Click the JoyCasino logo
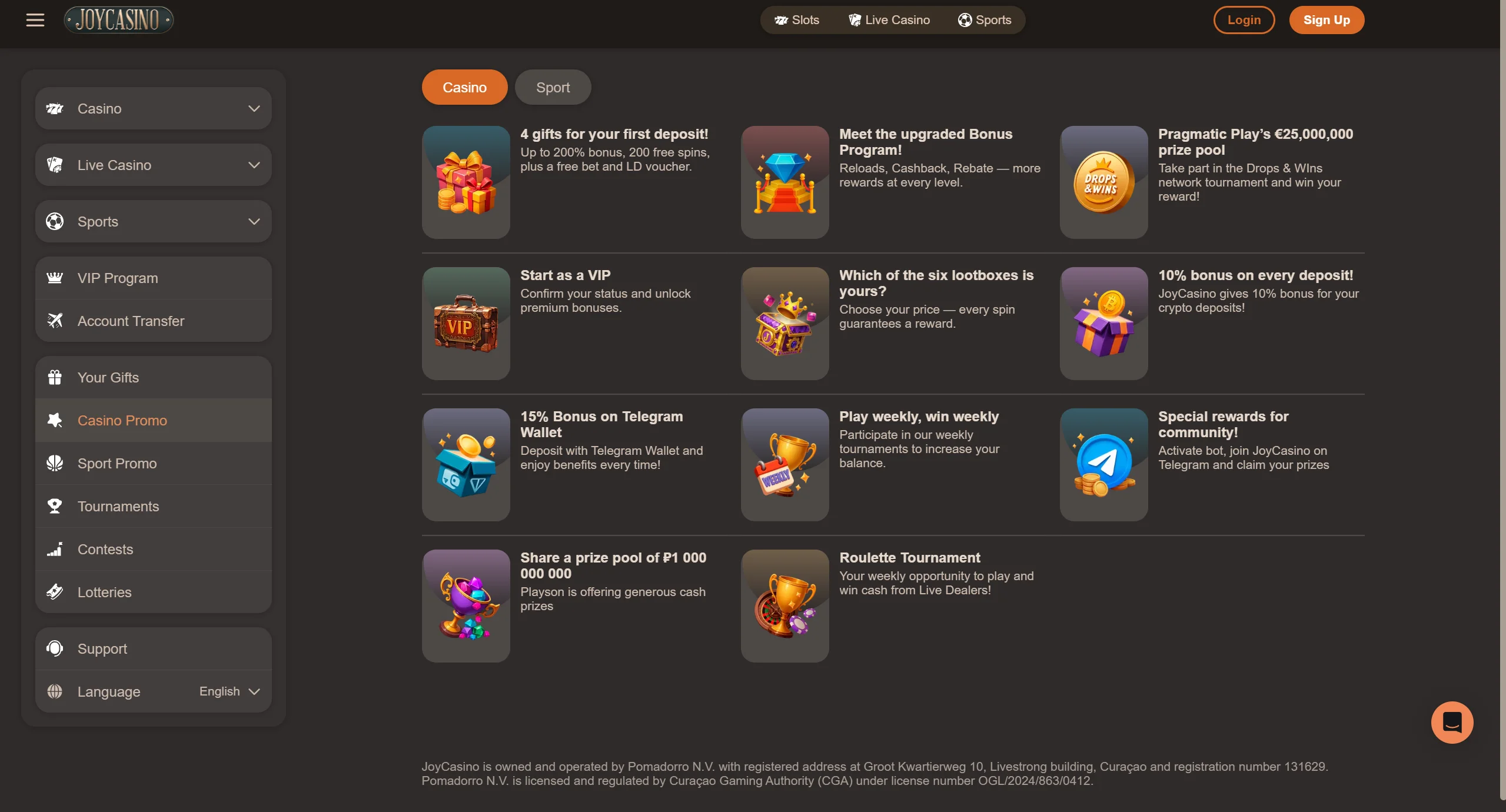1506x812 pixels. tap(119, 20)
